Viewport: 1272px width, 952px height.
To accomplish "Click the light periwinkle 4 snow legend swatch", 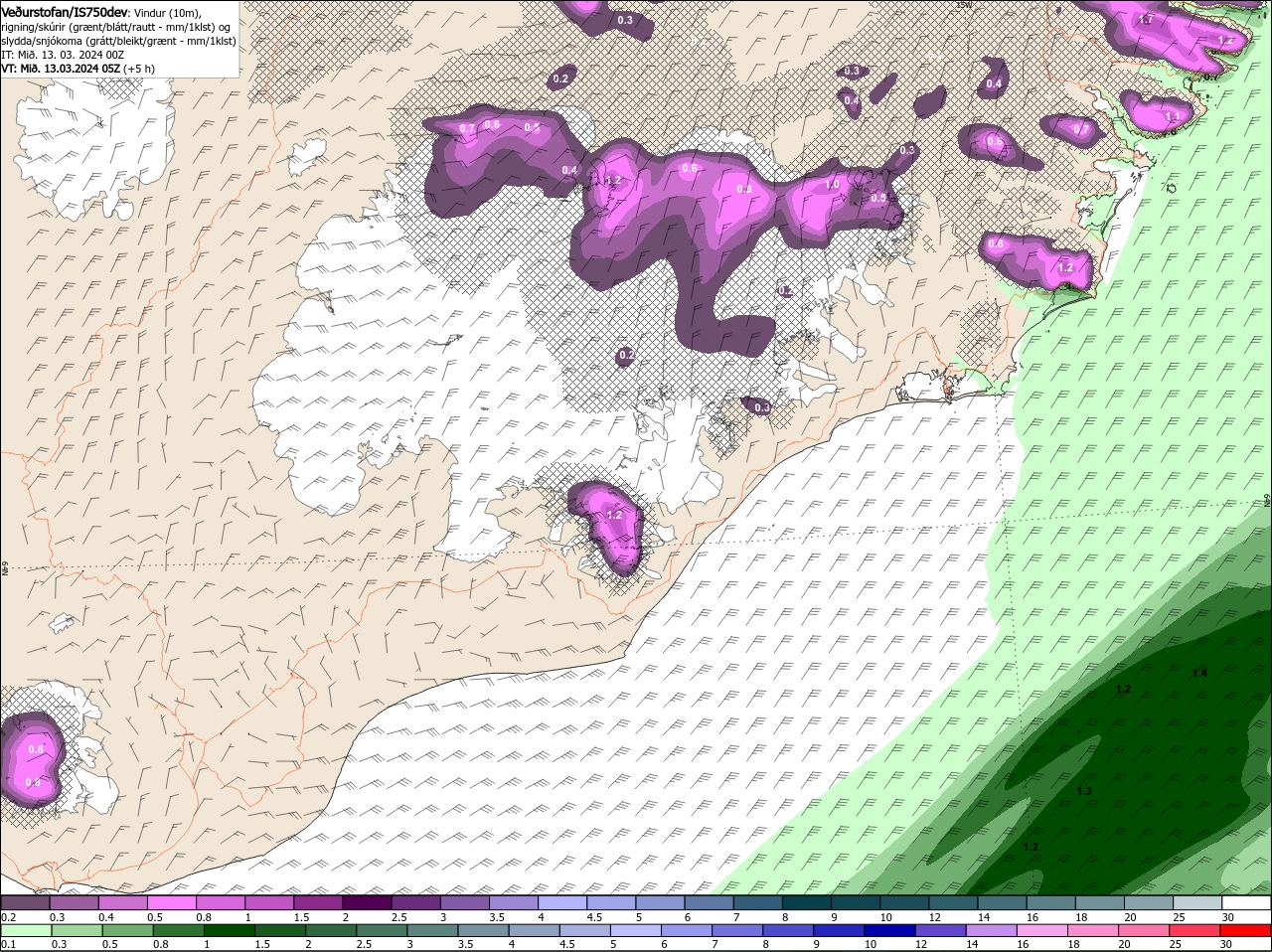I will coord(562,903).
